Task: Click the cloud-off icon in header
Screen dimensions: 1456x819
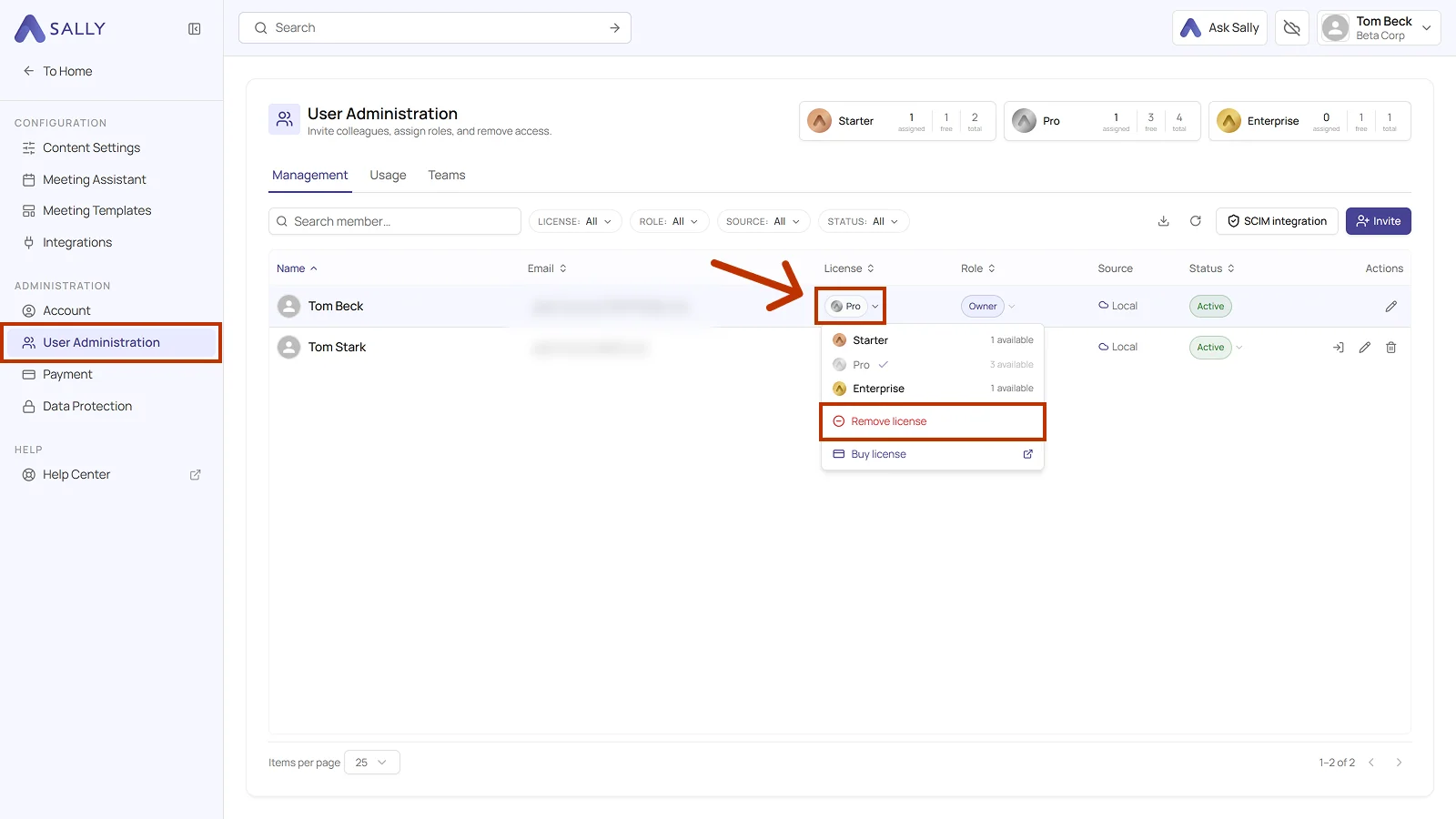Action: click(1291, 28)
